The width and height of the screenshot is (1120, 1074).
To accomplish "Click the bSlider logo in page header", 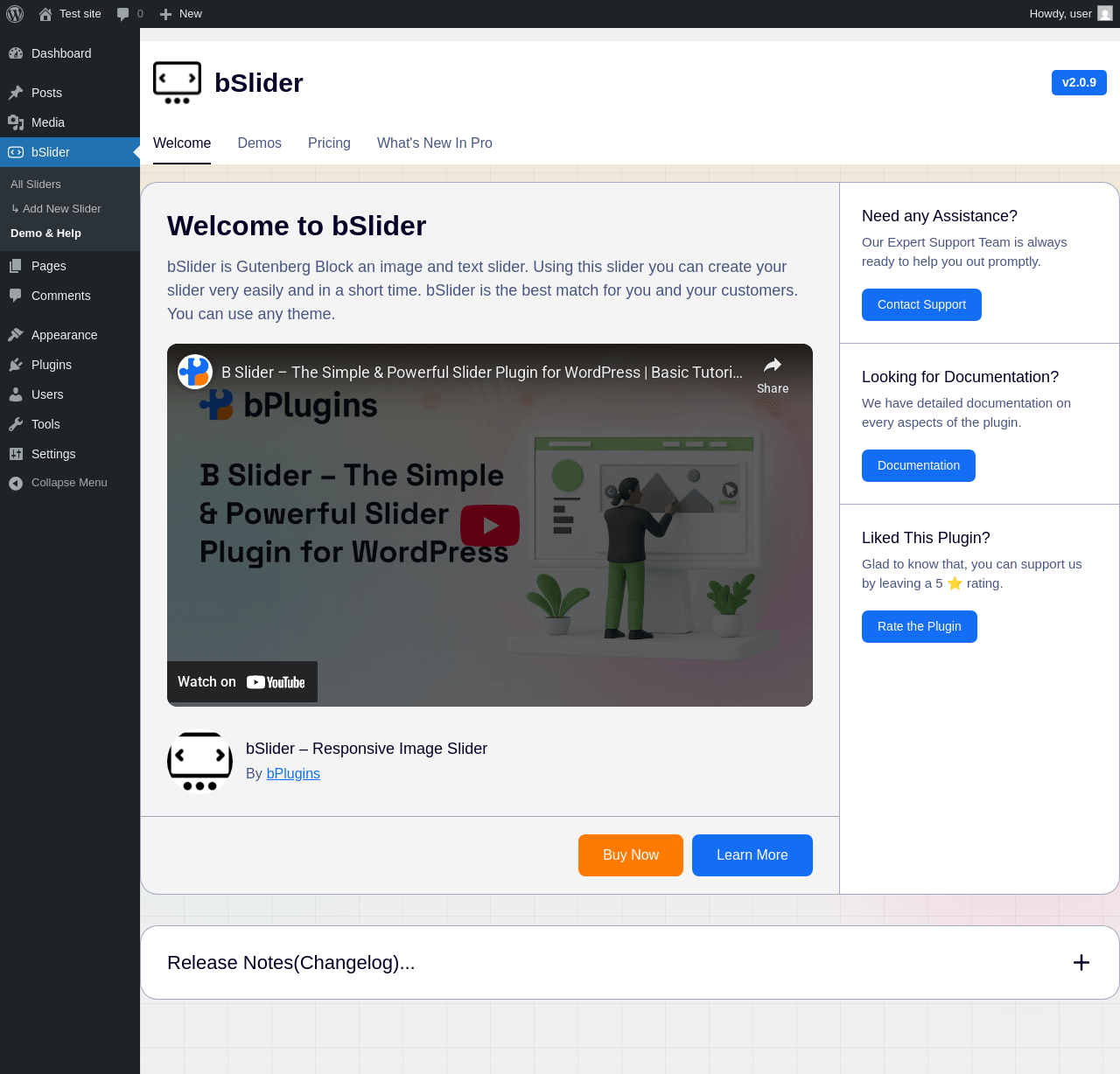I will coord(177,83).
